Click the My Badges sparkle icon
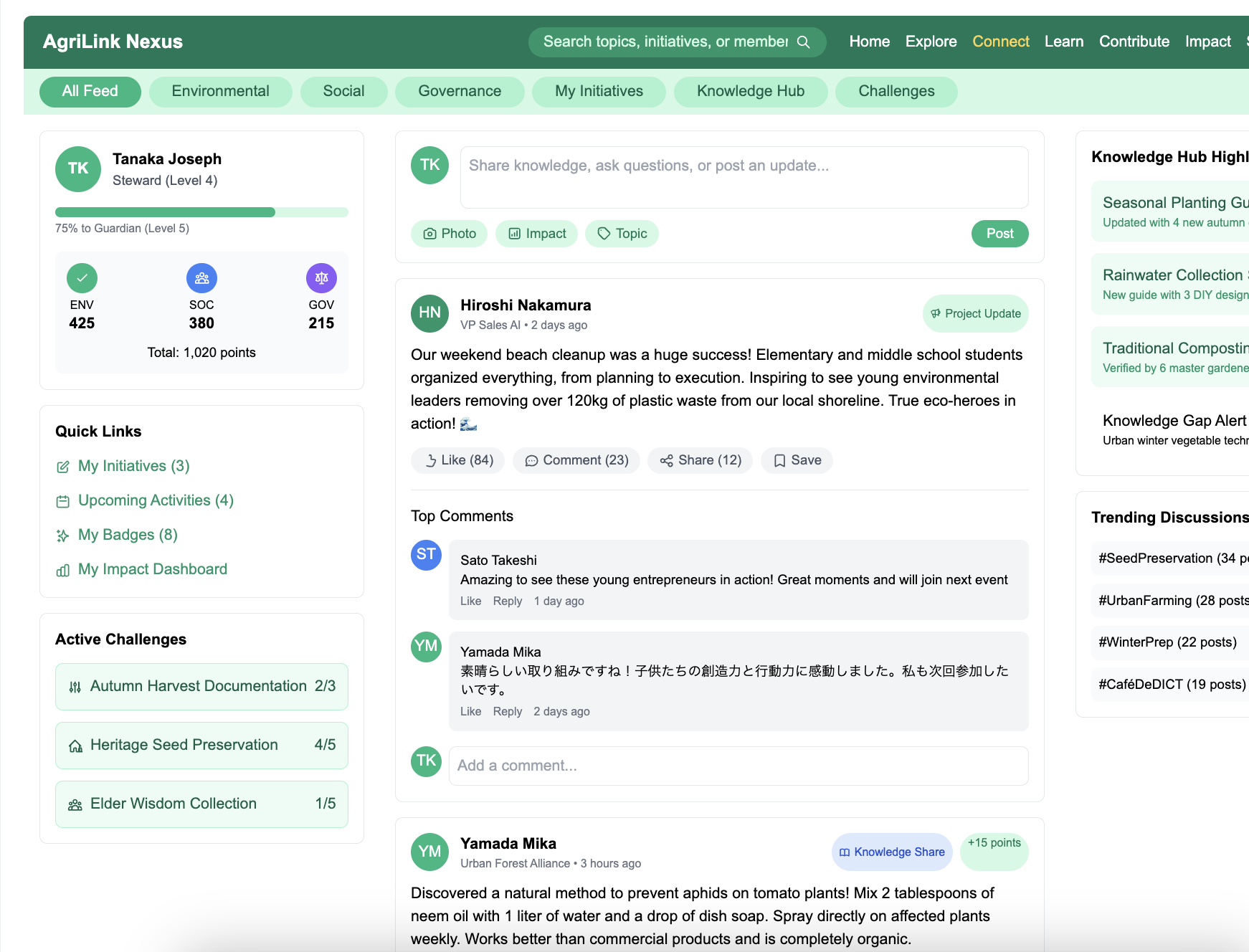 coord(63,535)
